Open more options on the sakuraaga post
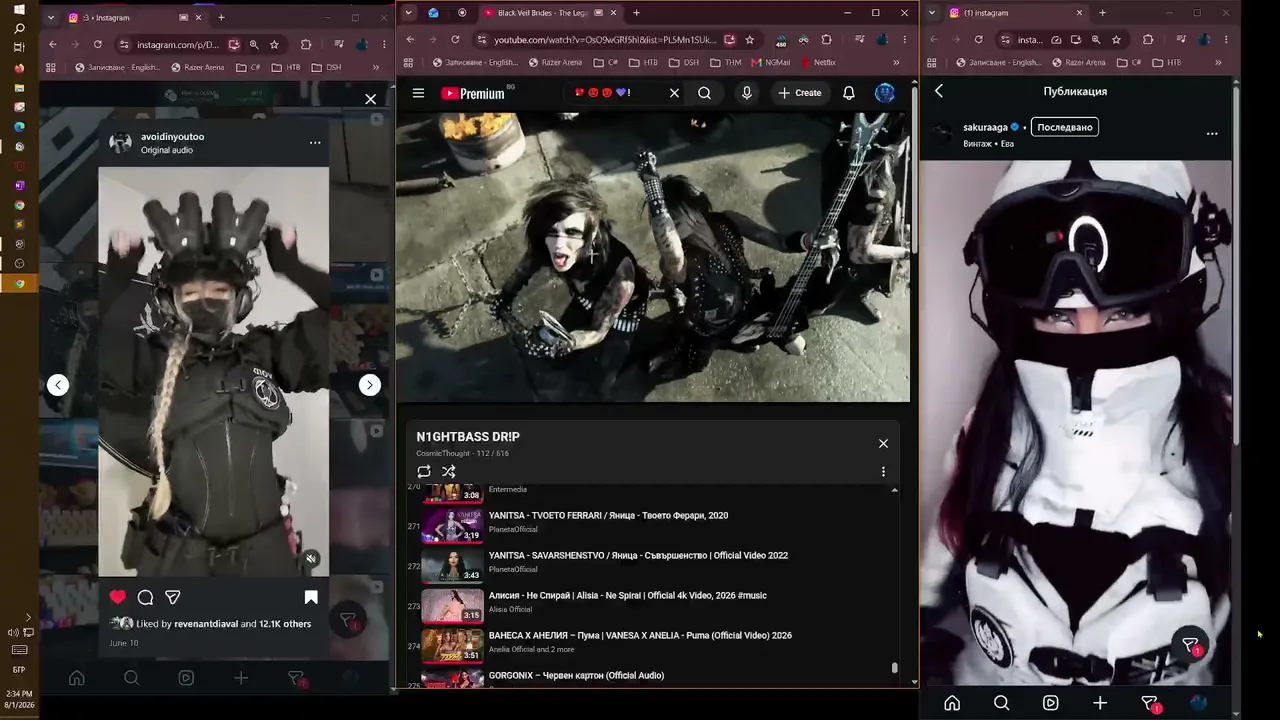Viewport: 1280px width, 720px height. [x=1212, y=133]
